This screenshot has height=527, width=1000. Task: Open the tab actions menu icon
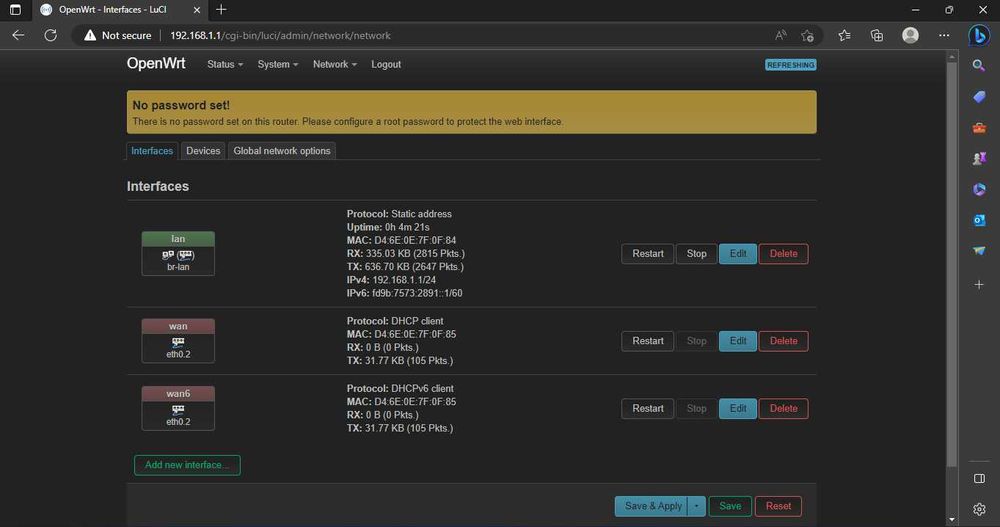(x=15, y=10)
